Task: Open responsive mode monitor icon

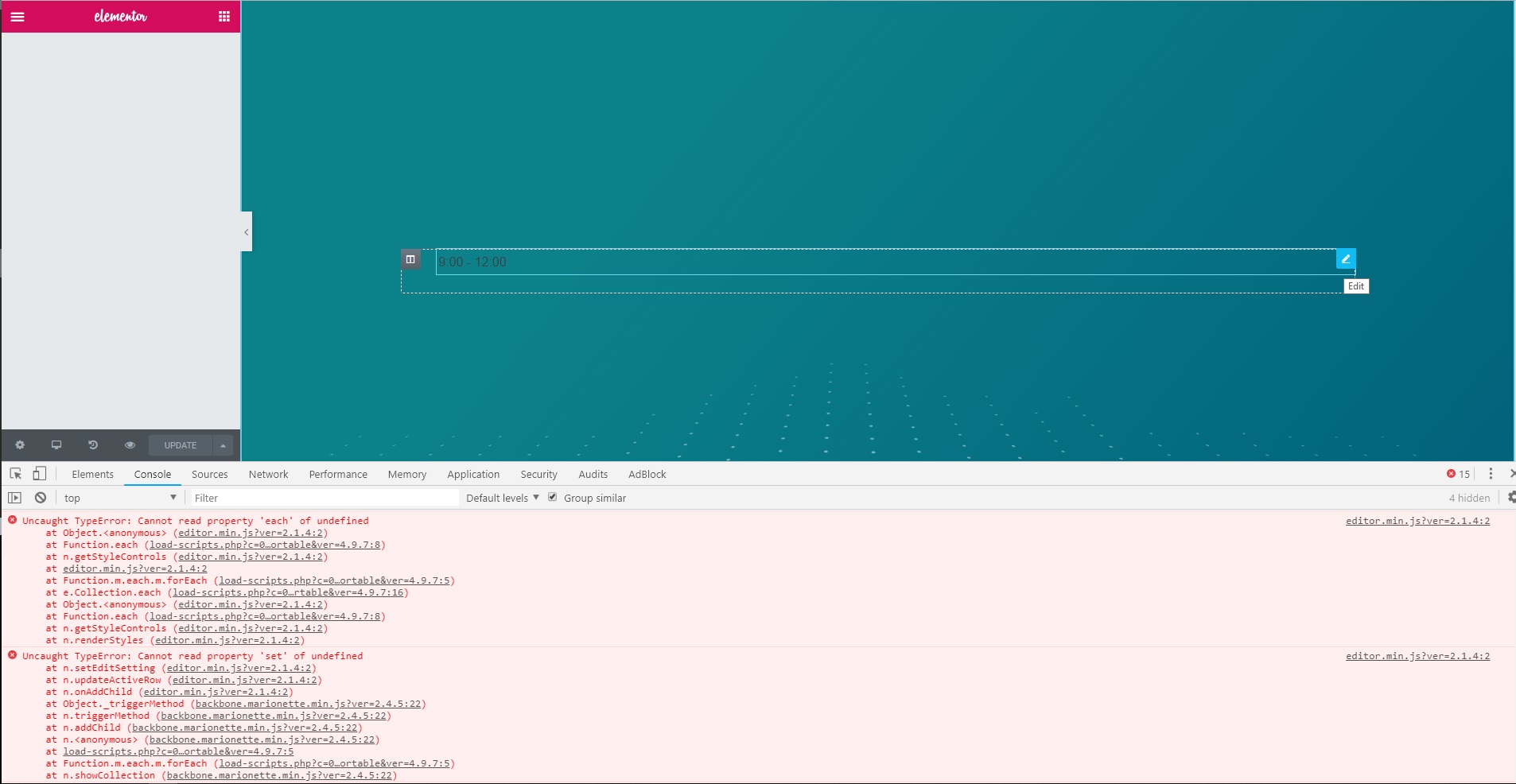Action: [x=56, y=445]
